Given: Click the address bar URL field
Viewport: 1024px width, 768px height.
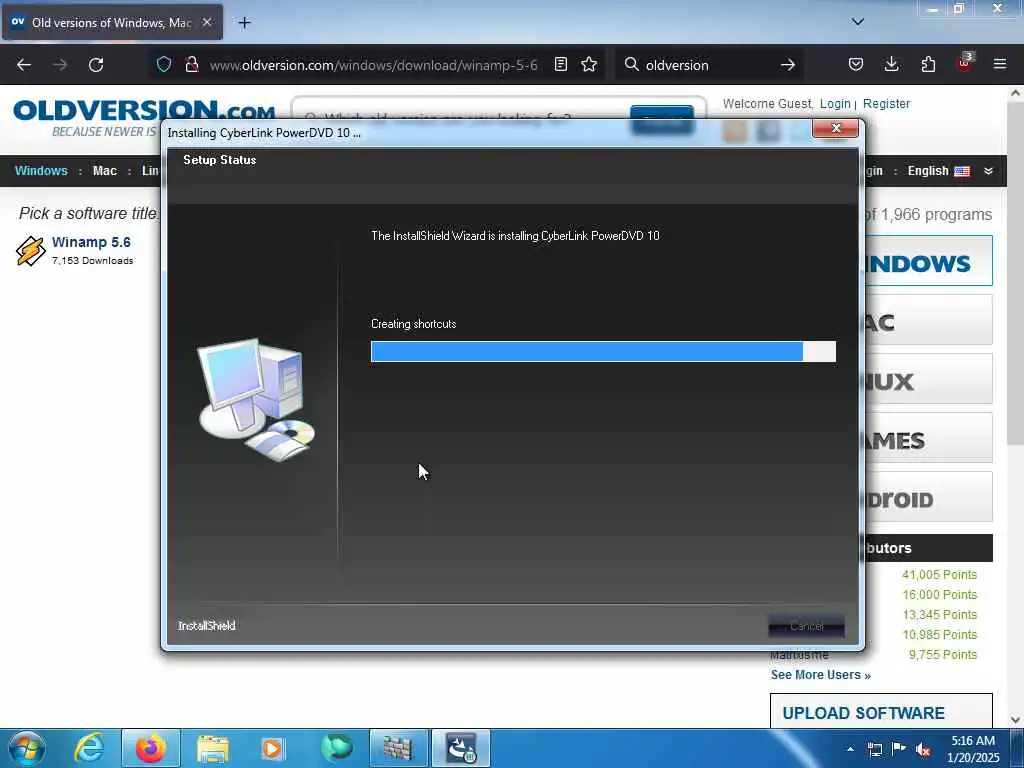Looking at the screenshot, I should tap(373, 65).
